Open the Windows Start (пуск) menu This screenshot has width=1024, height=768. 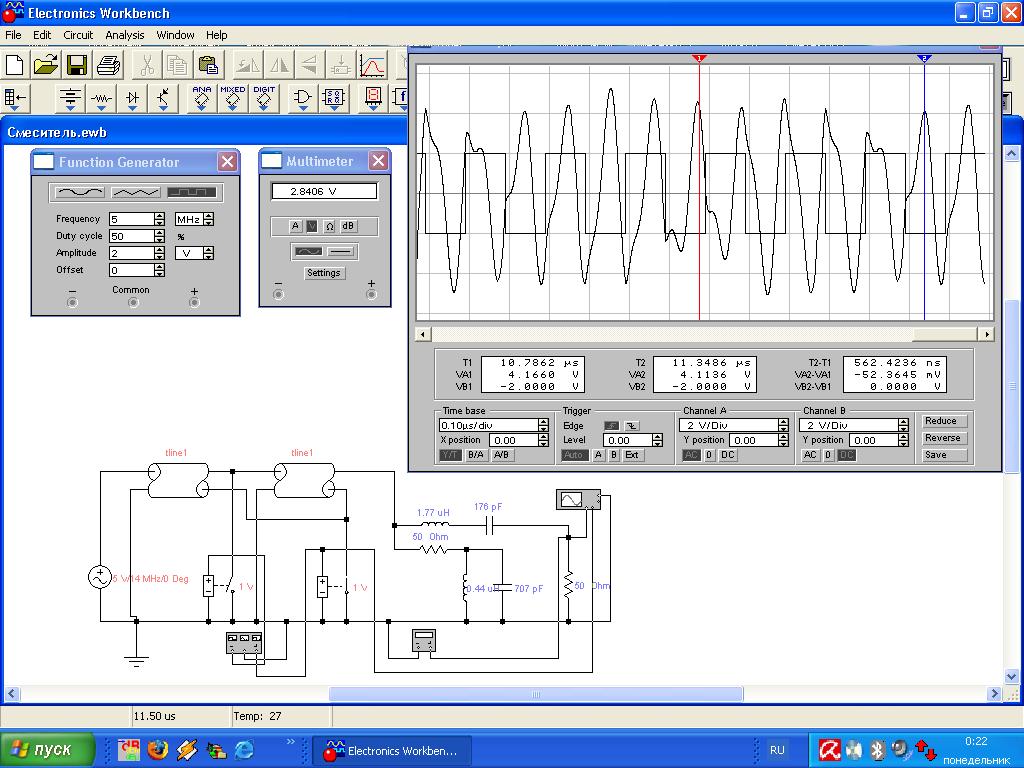tap(47, 750)
